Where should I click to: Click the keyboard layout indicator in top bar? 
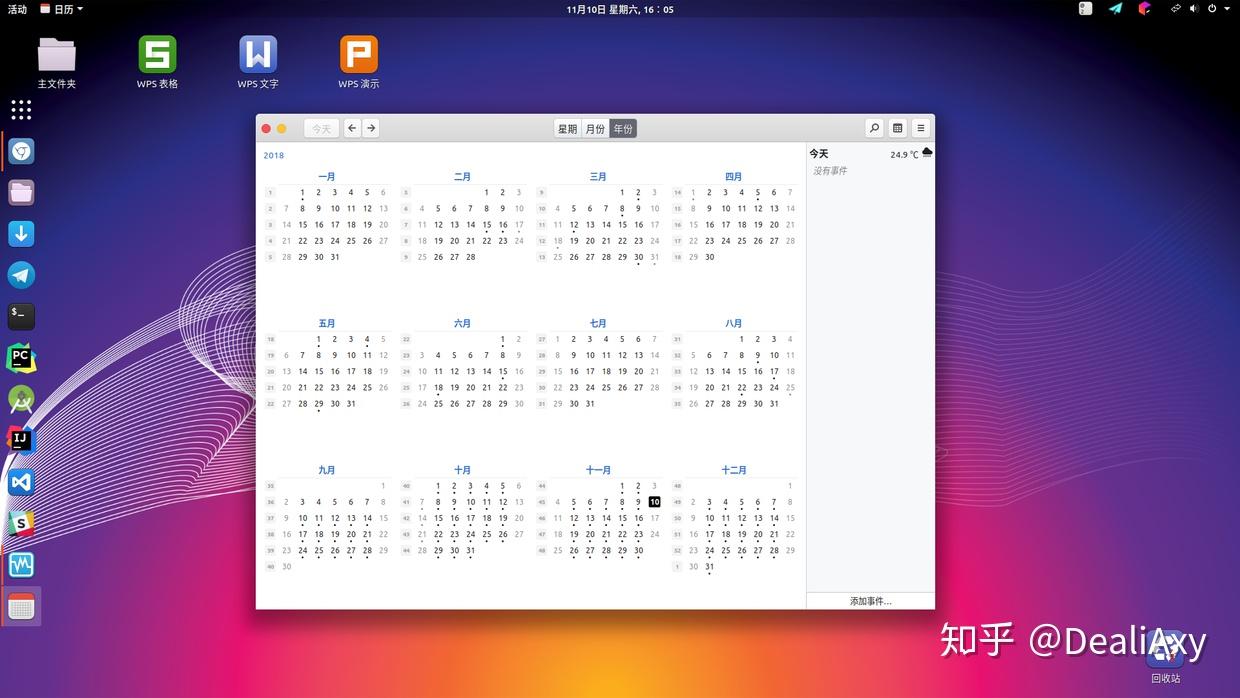coord(1084,9)
